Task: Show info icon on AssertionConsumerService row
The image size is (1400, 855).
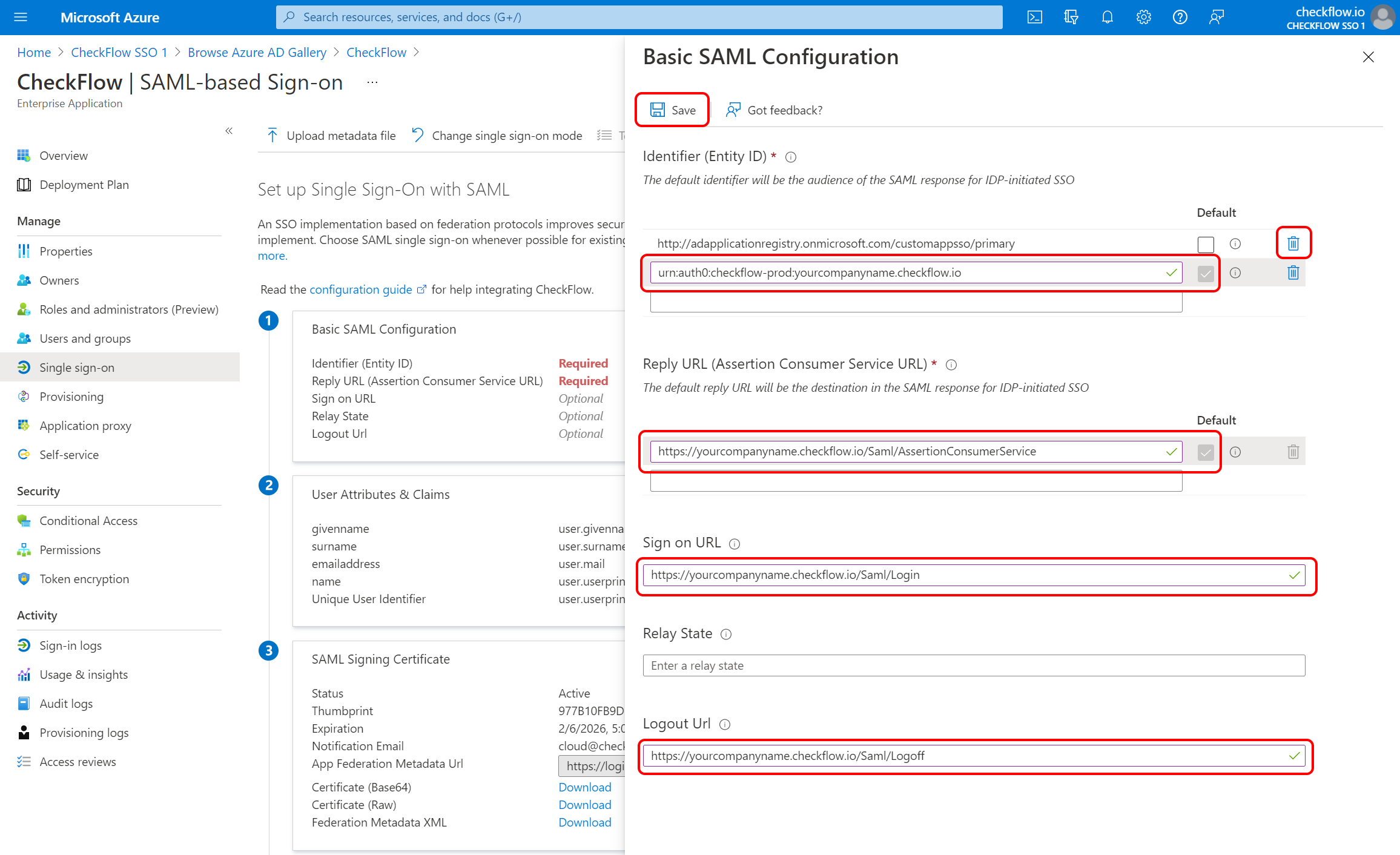Action: pos(1235,452)
